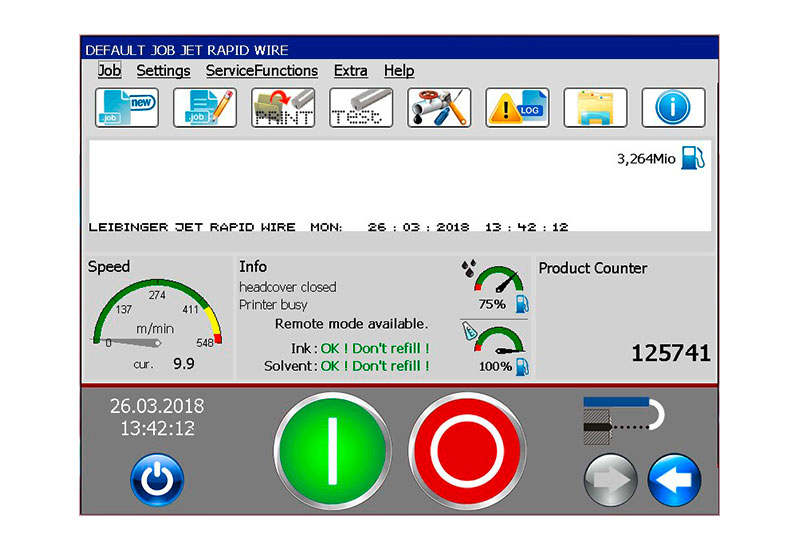This screenshot has height=550, width=800.
Task: Click the PRINT job toolbar icon
Action: [283, 108]
